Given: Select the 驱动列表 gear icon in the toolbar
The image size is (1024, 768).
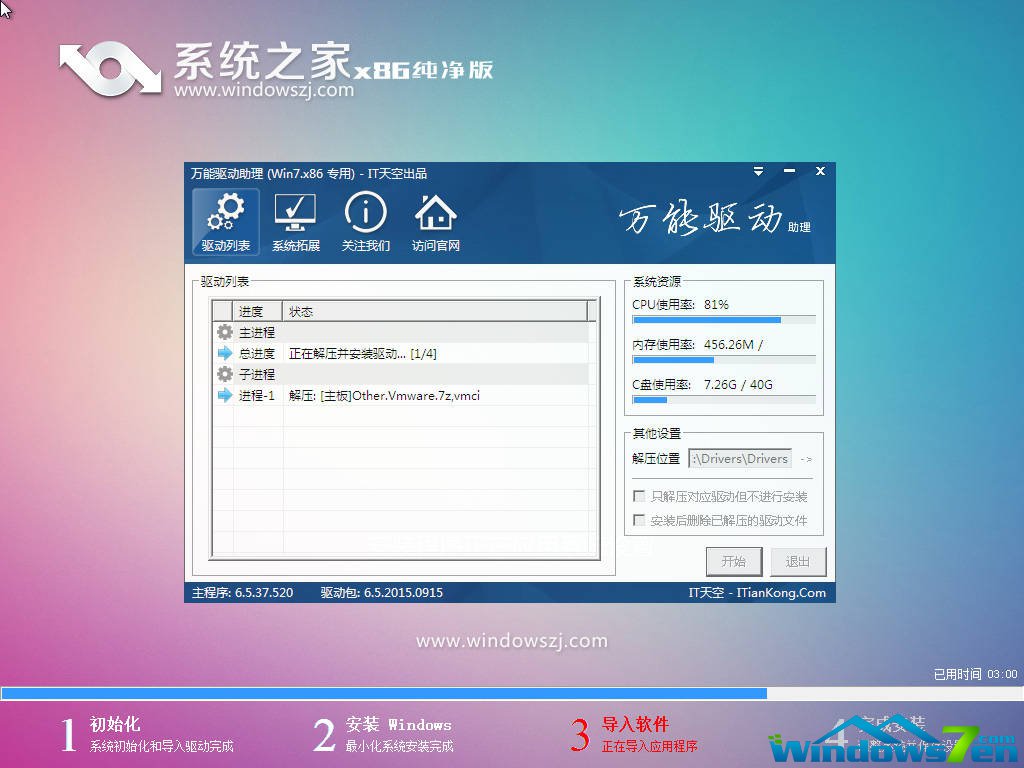Looking at the screenshot, I should point(225,213).
